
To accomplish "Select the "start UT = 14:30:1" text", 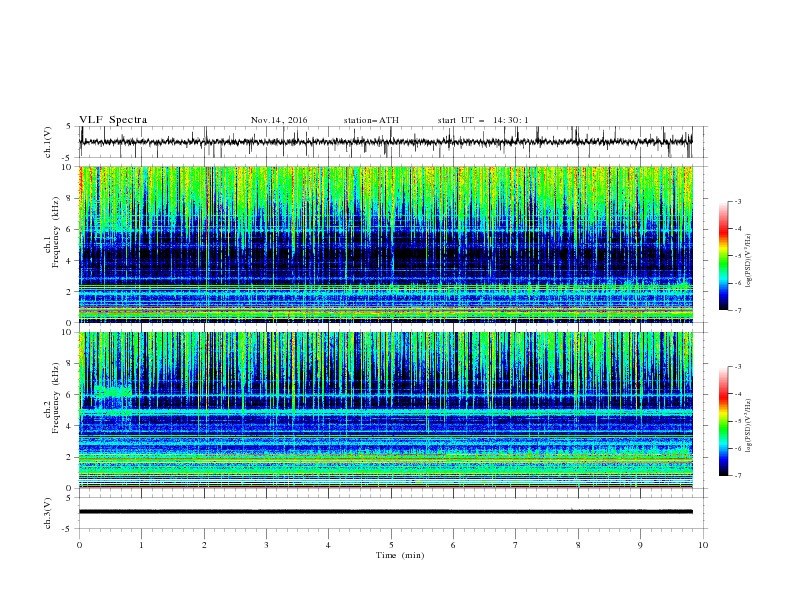I will (483, 120).
